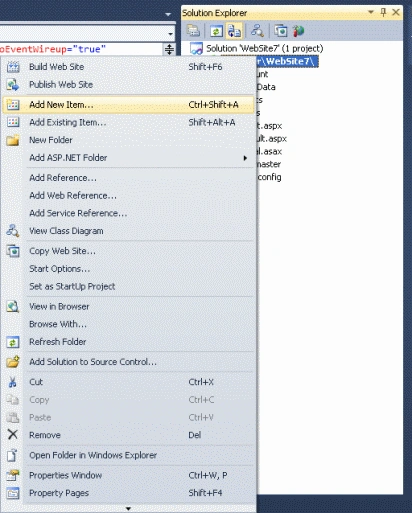This screenshot has width=412, height=513.
Task: Click the Refresh icon in Solution Explorer toolbar
Action: tap(216, 31)
